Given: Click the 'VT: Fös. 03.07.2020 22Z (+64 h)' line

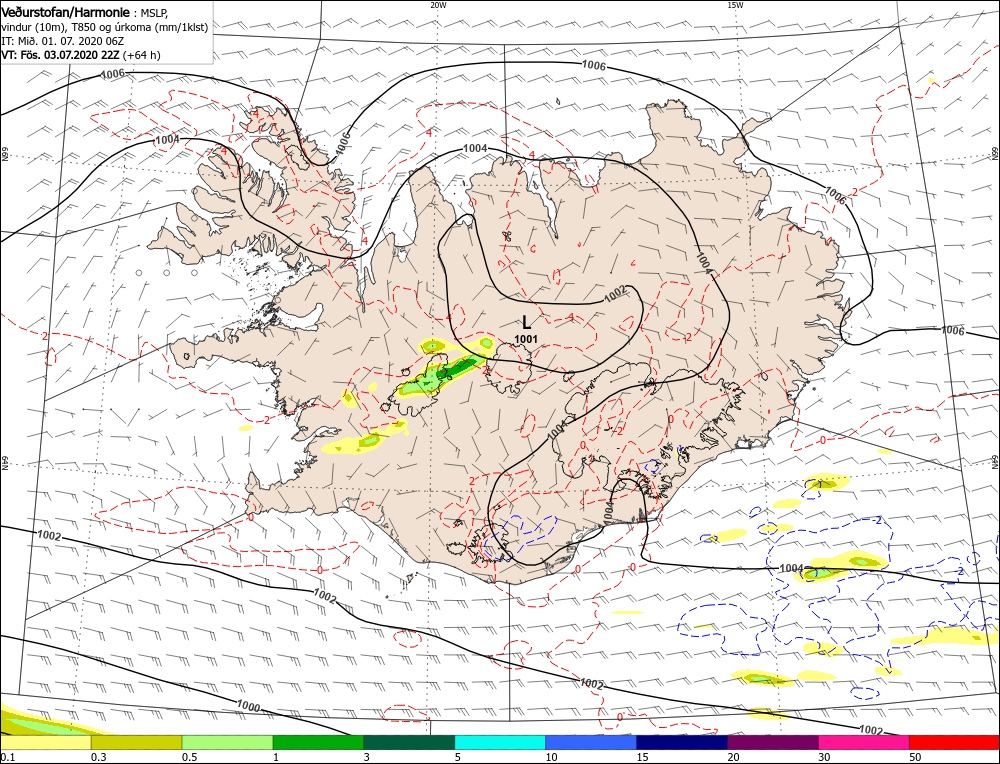Looking at the screenshot, I should click(81, 55).
